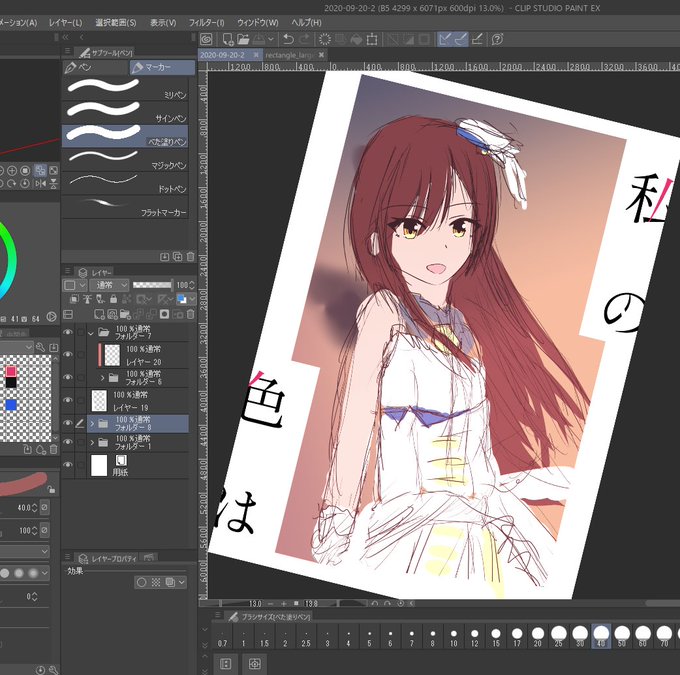Undo the last action in toolbar
Screen dimensions: 680x675
[x=288, y=39]
